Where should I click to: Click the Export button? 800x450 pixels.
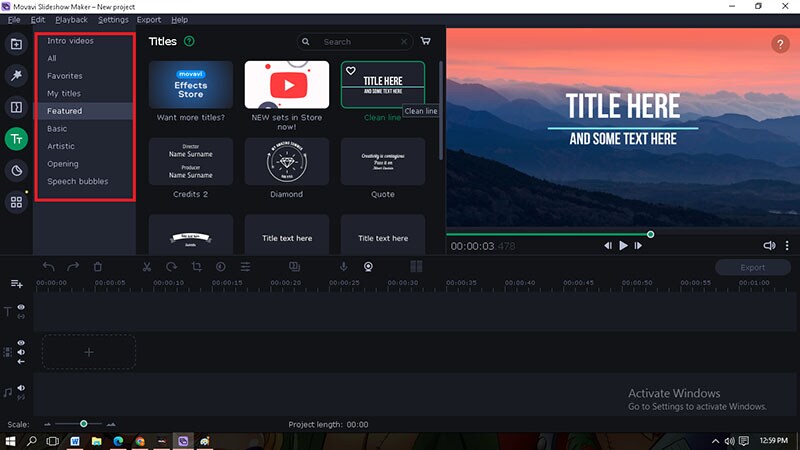[x=753, y=267]
